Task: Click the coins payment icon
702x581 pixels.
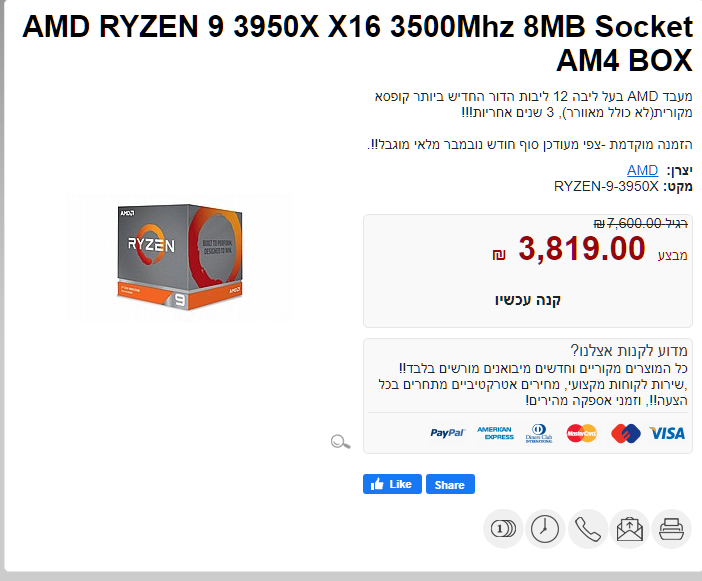Action: click(503, 528)
